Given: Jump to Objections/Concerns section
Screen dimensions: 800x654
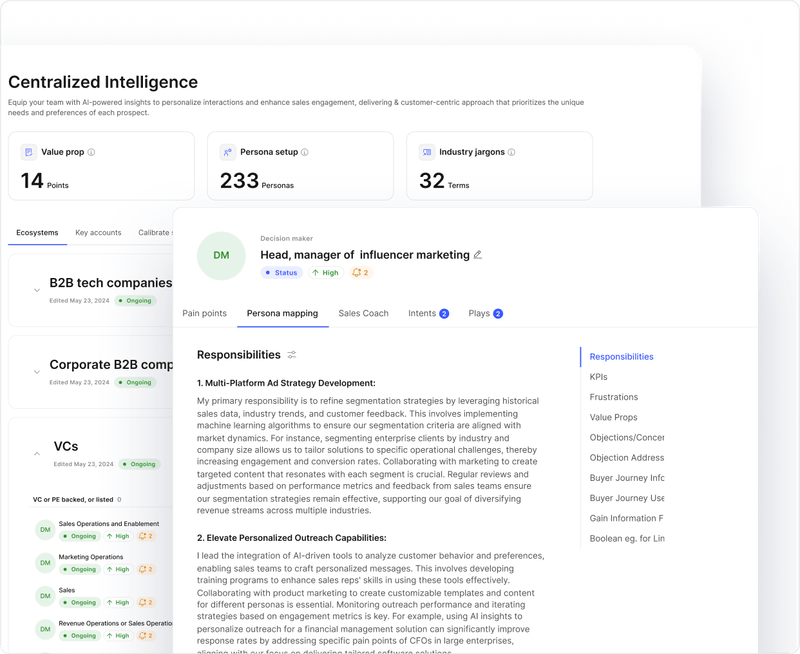Looking at the screenshot, I should coord(627,438).
